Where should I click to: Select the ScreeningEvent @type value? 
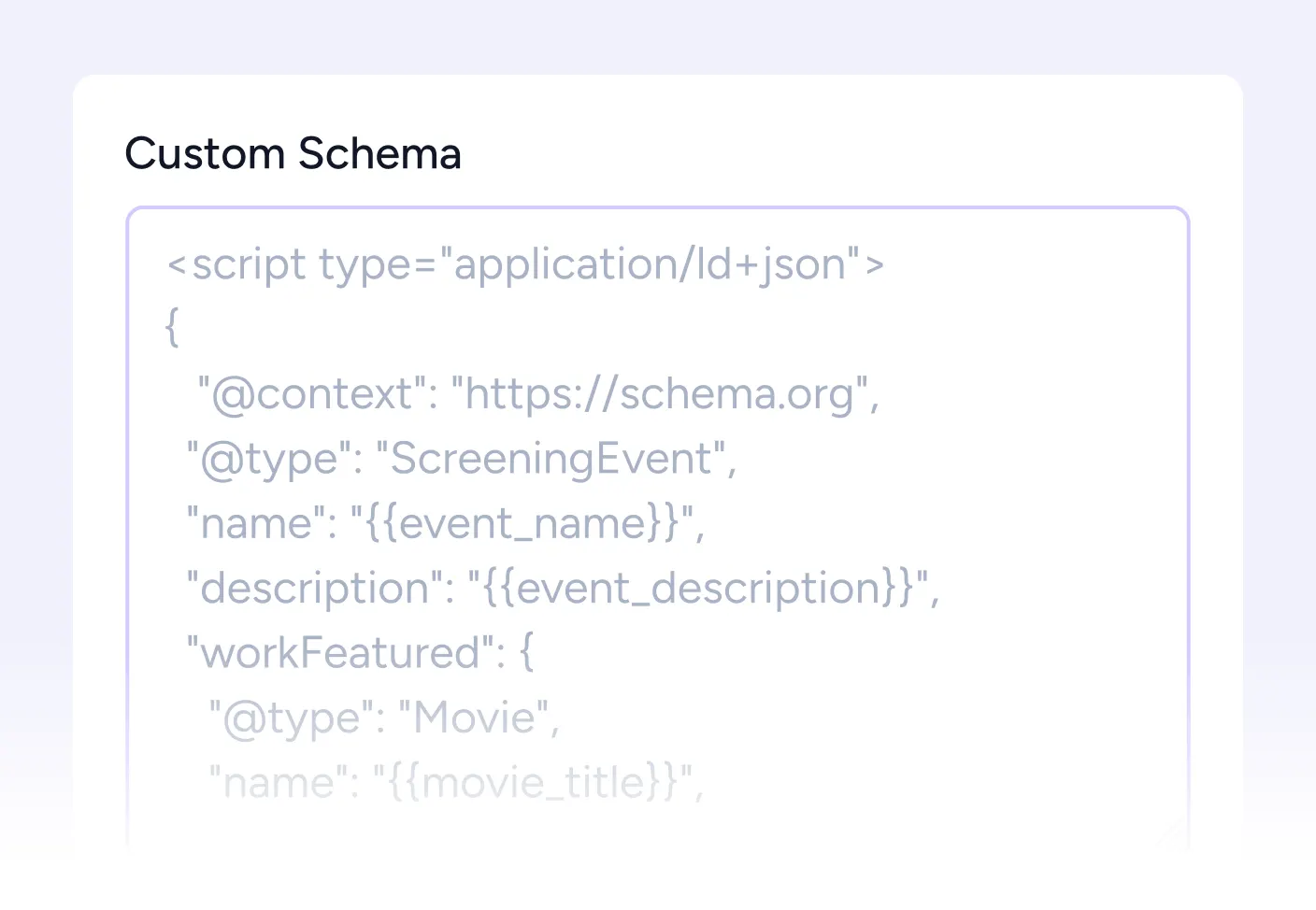556,458
